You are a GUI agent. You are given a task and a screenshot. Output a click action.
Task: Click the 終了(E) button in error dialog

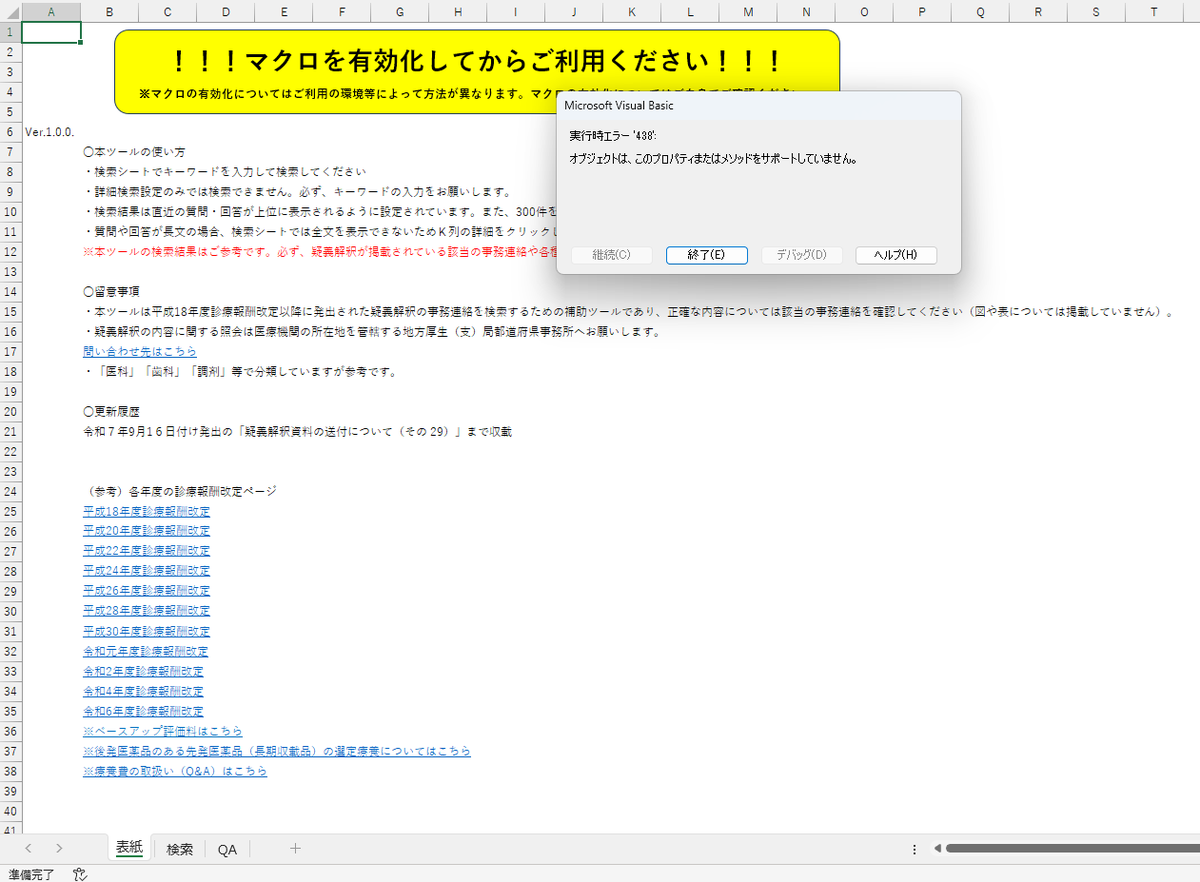(x=706, y=255)
